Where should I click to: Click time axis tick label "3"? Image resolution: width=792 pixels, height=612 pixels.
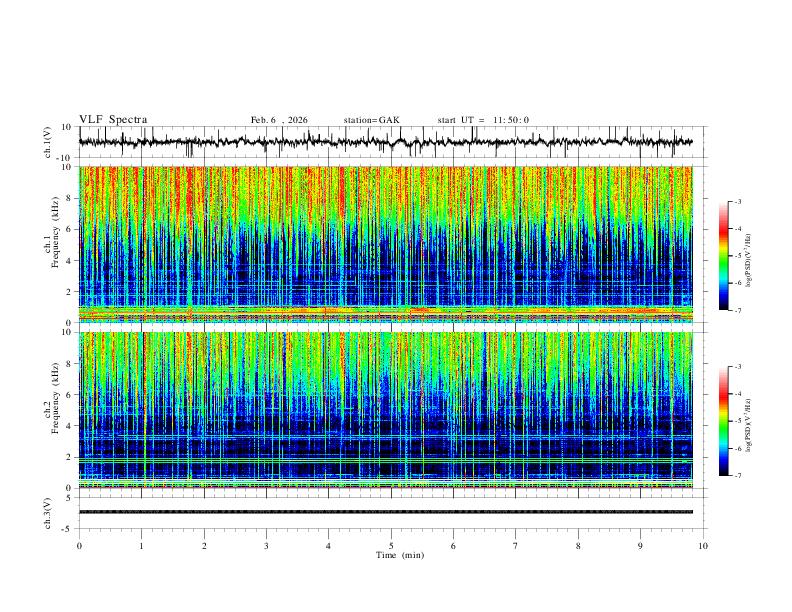(x=266, y=546)
